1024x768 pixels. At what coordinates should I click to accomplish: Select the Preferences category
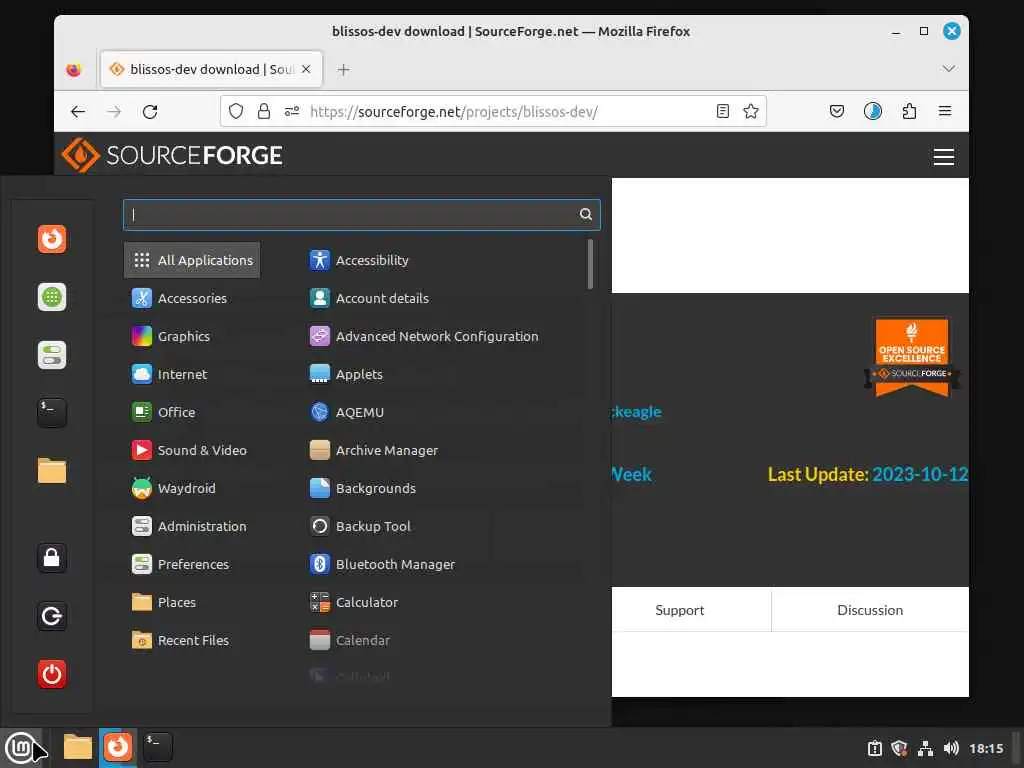(x=192, y=564)
